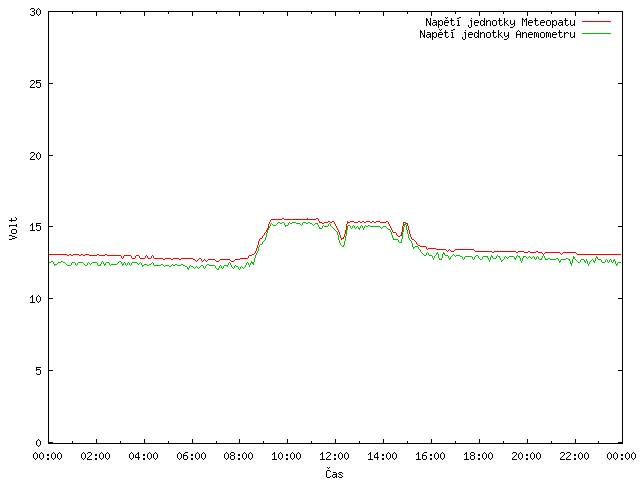Click the x-axis label '18:00'

478,456
